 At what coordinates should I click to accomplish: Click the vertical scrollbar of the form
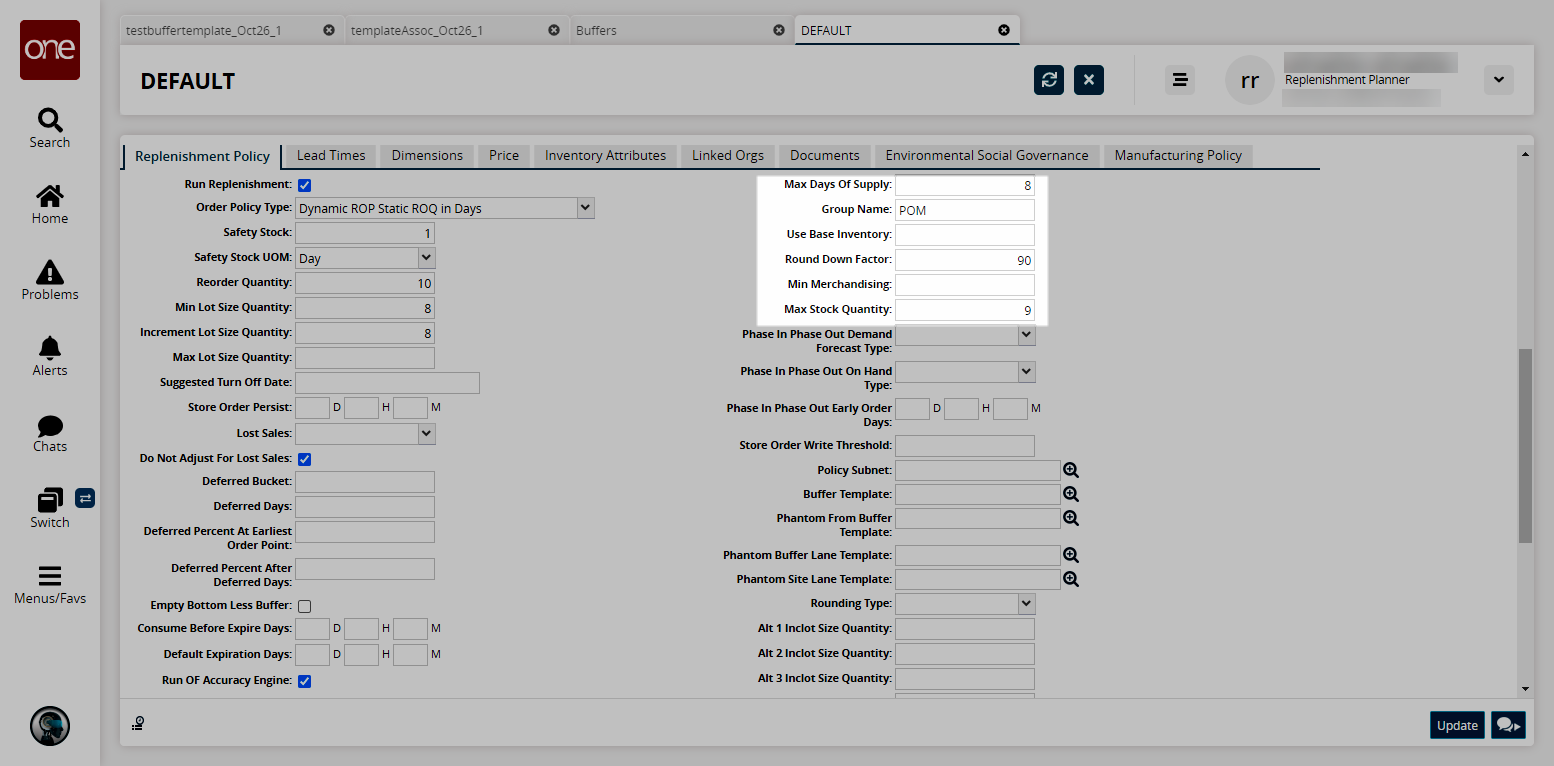click(1525, 445)
